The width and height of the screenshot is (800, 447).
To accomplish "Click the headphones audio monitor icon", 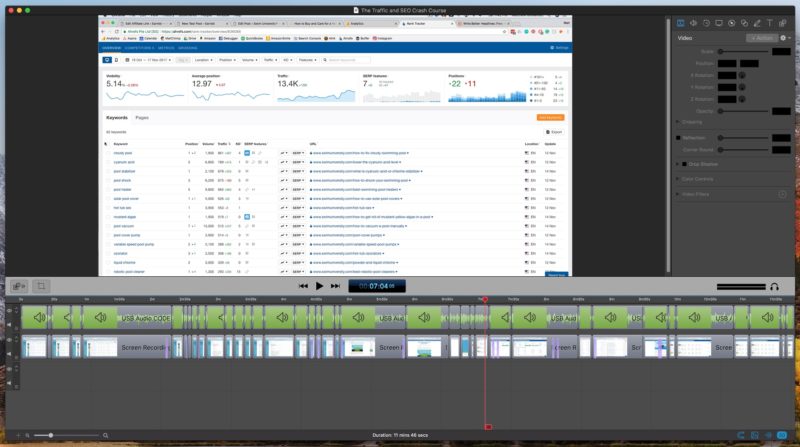I will [x=774, y=287].
